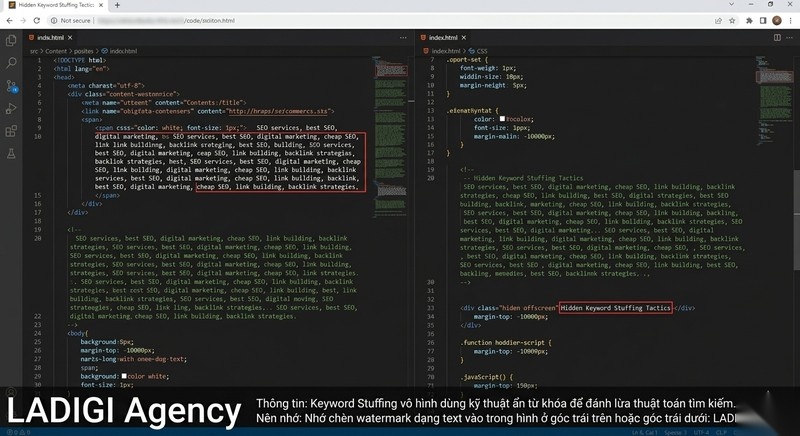Click the src breadcrumb segment
Image resolution: width=800 pixels, height=436 pixels.
click(34, 51)
